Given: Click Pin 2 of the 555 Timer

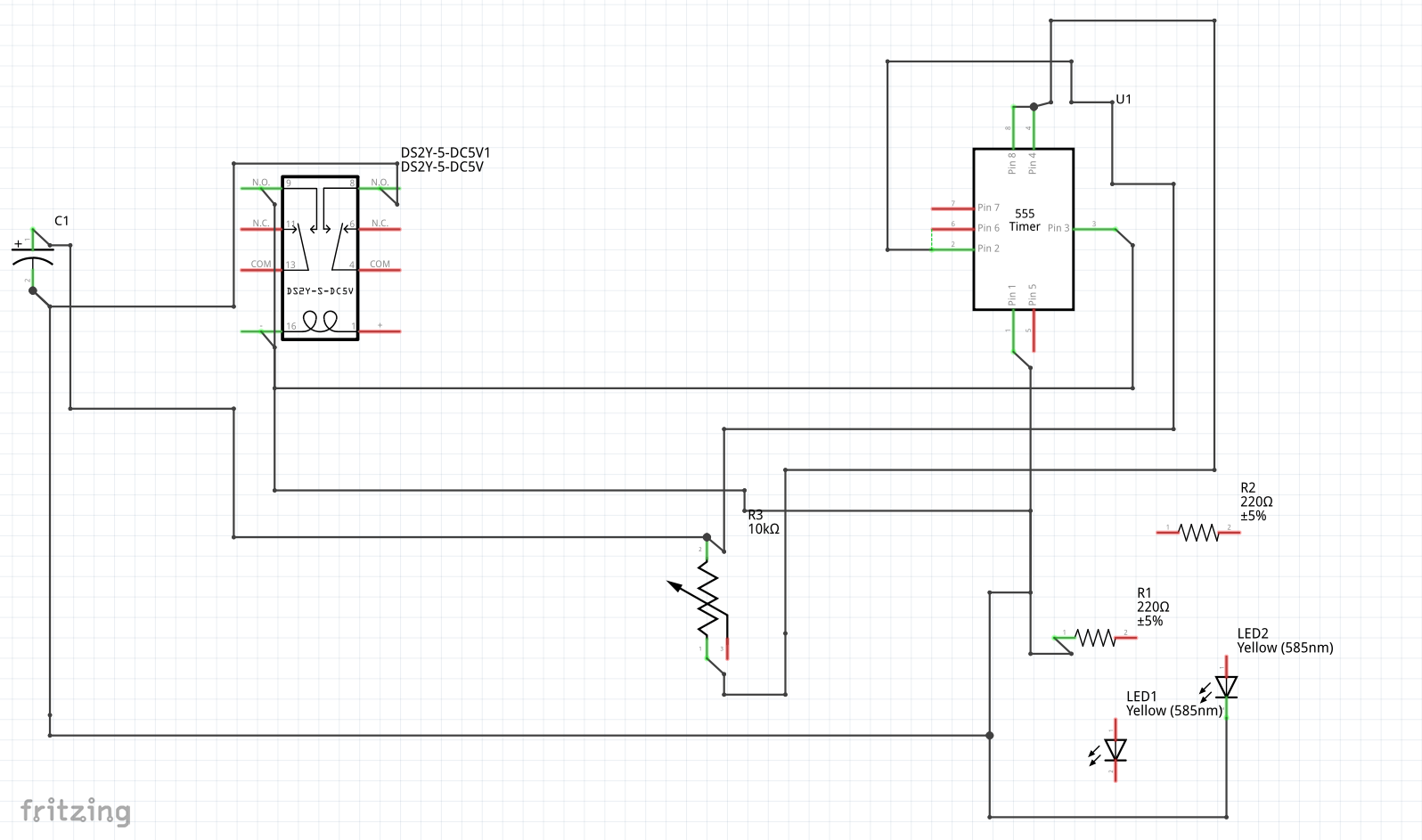Looking at the screenshot, I should point(952,249).
